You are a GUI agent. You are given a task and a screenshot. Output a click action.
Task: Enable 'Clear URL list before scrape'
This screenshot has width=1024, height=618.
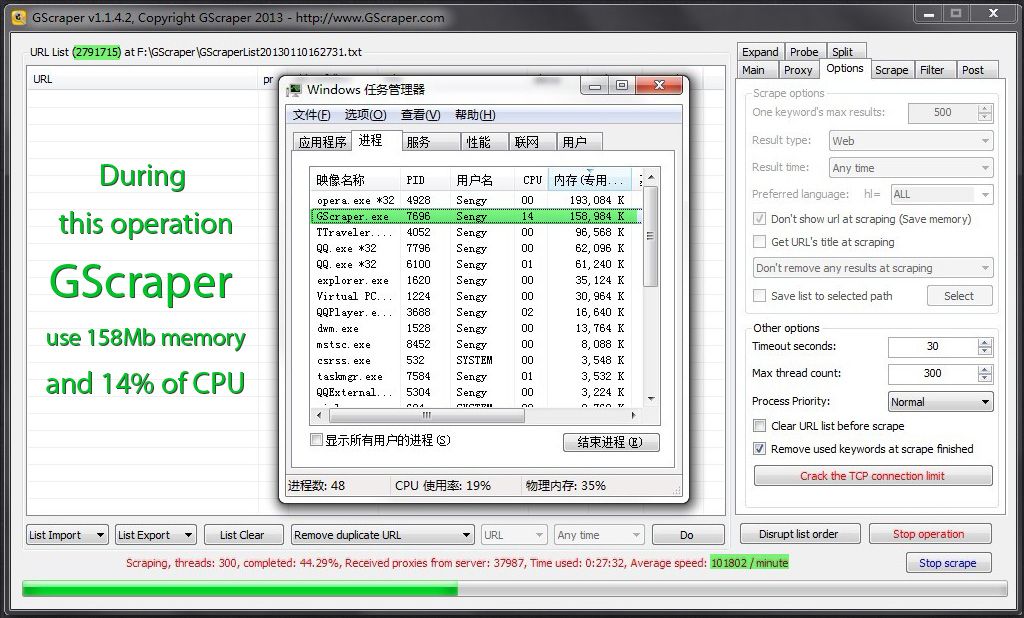pyautogui.click(x=759, y=426)
